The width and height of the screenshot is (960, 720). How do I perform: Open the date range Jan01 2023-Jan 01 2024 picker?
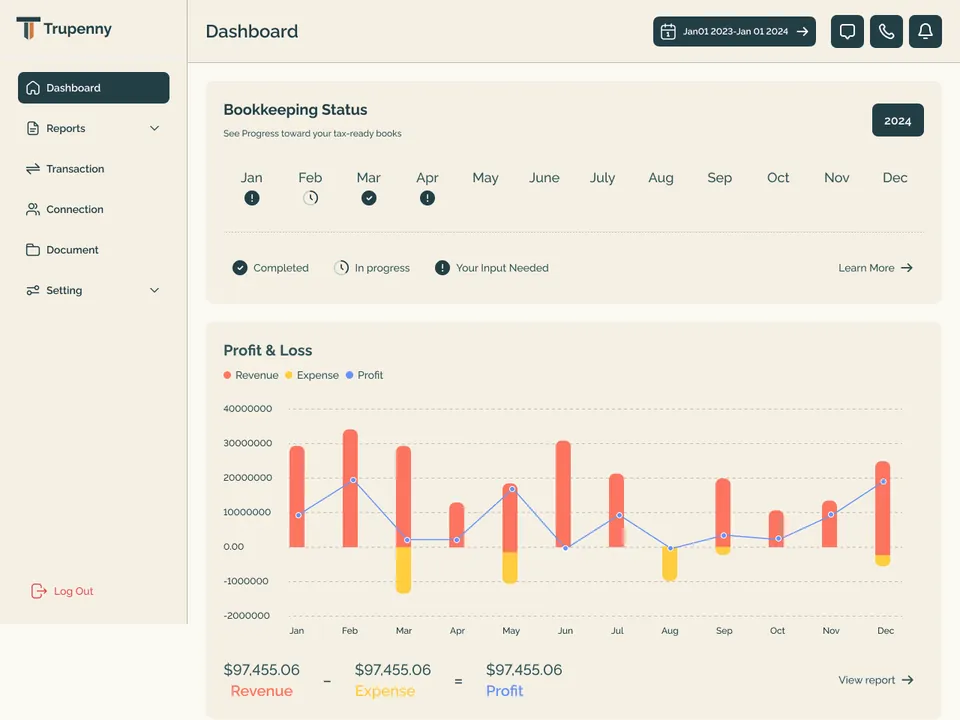tap(734, 31)
